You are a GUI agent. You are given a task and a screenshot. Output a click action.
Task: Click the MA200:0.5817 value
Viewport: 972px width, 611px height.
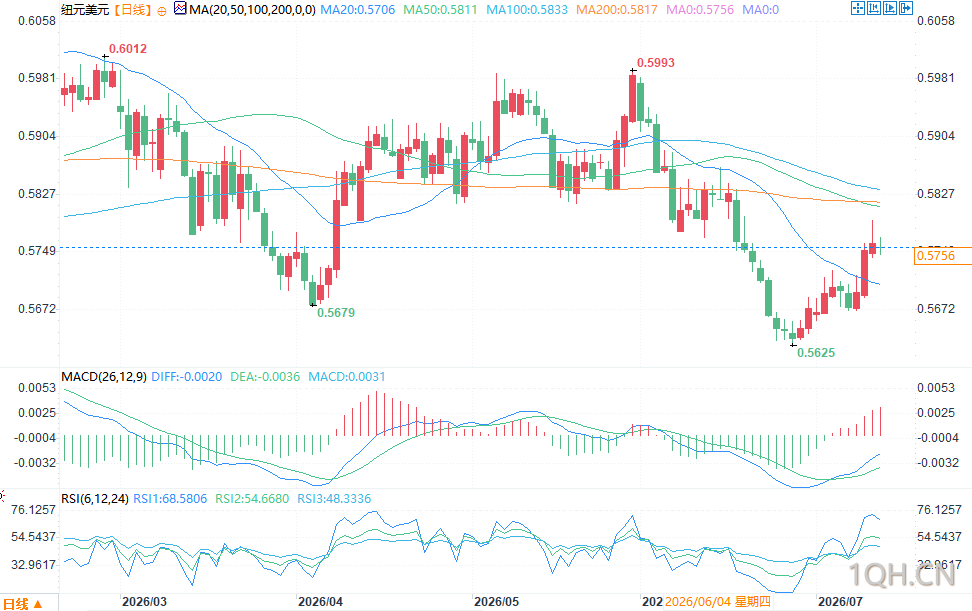click(617, 10)
